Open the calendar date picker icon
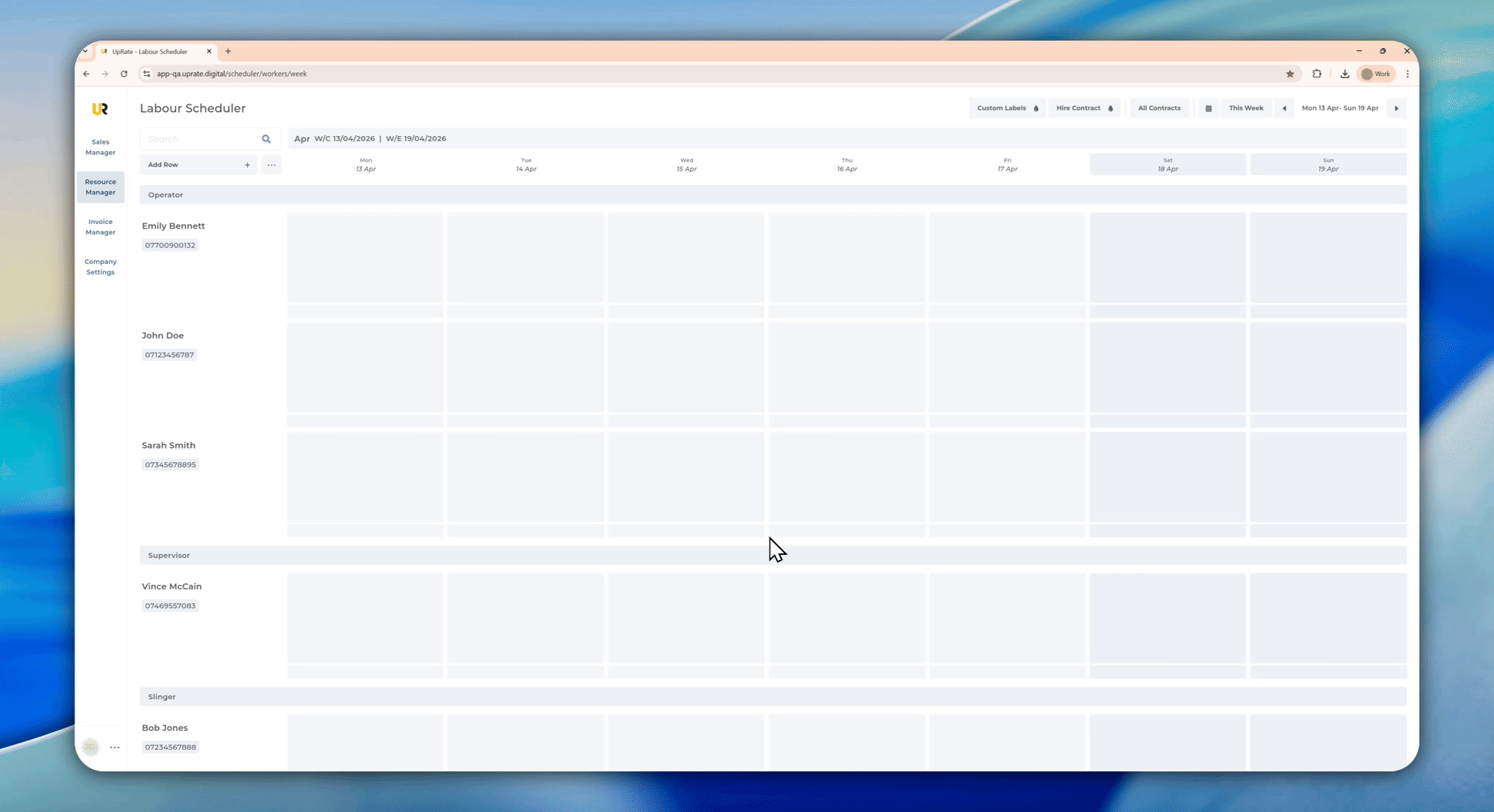Screen dimensions: 1494x812 1209,108
